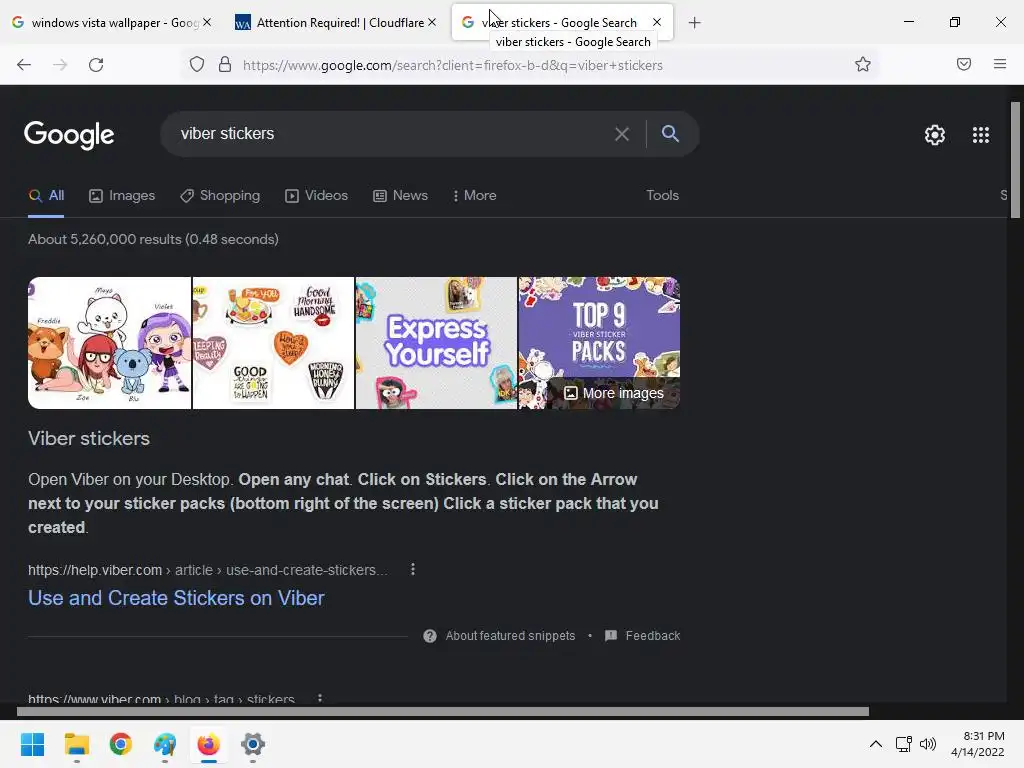
Task: Open Paint app from taskbar
Action: (x=165, y=744)
